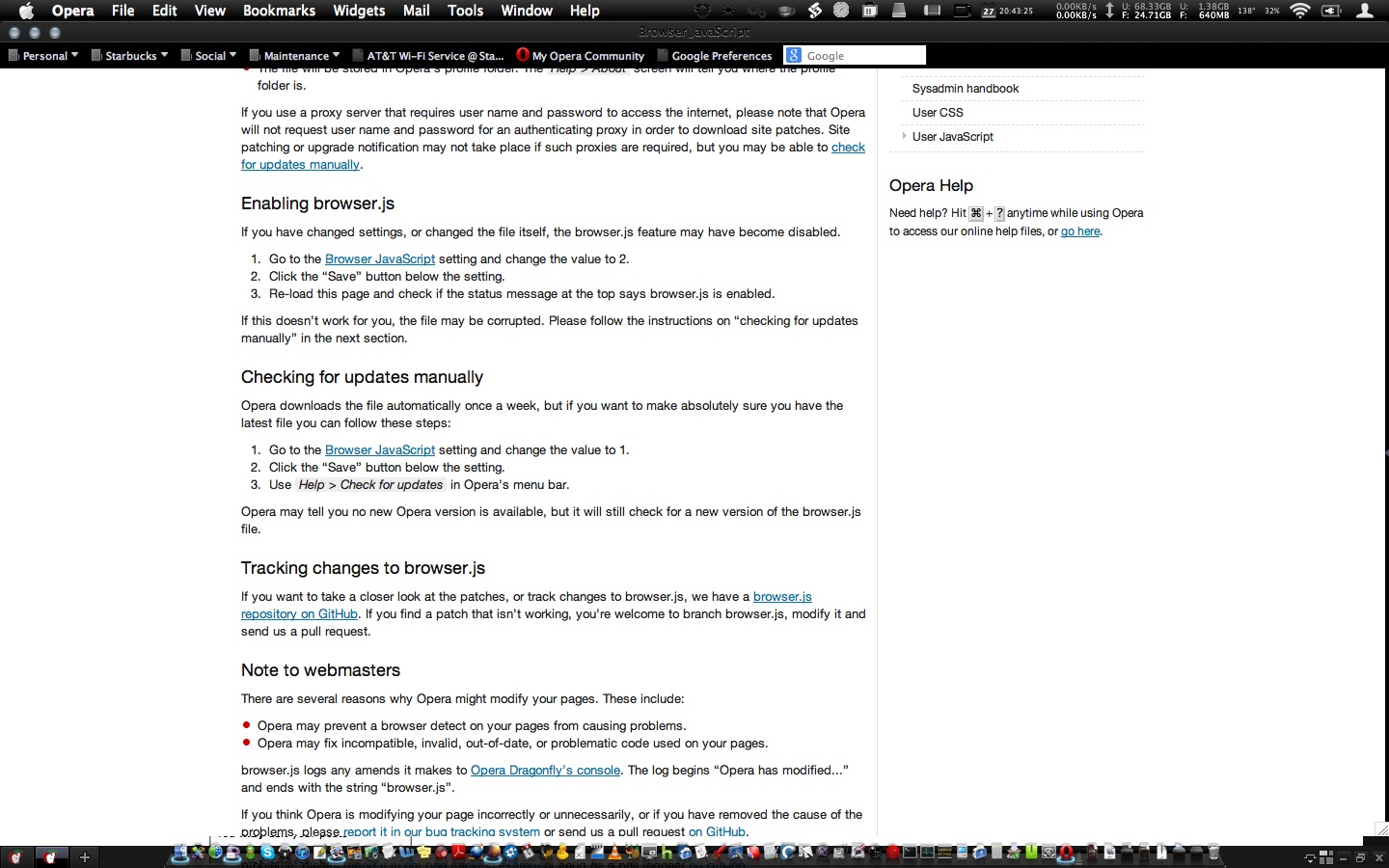Switch to the second apple-icon tab
Image resolution: width=1389 pixels, height=868 pixels.
coord(50,856)
